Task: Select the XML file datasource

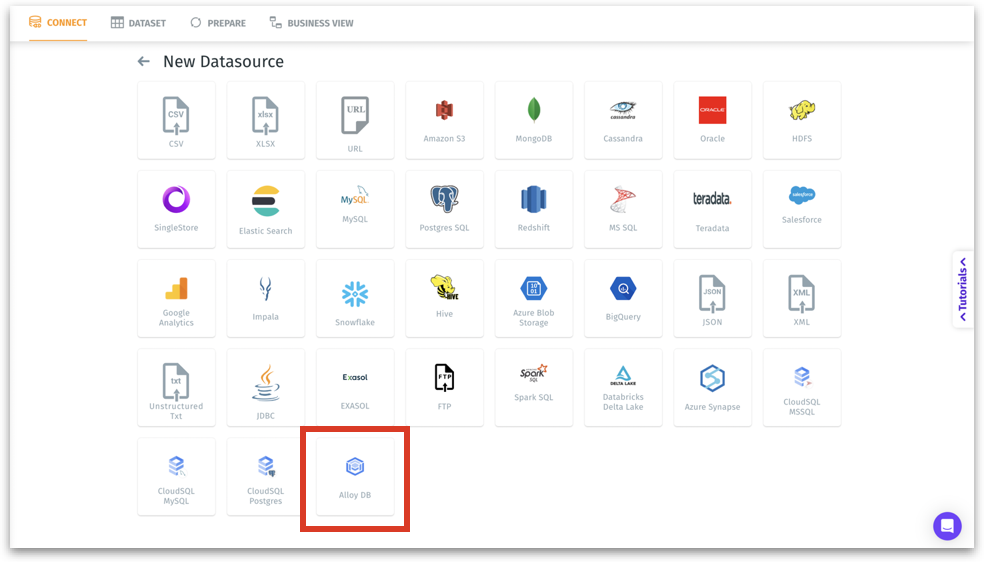Action: coord(802,299)
